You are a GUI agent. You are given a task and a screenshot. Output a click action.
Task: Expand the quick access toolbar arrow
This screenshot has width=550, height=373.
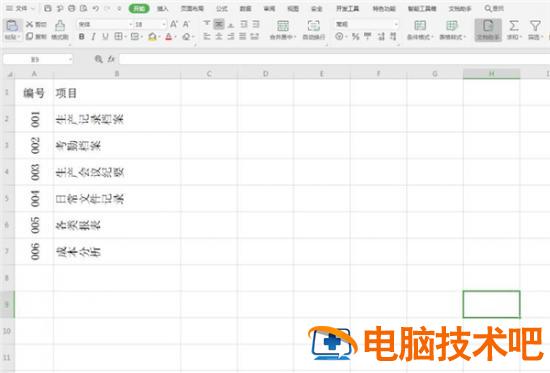pyautogui.click(x=119, y=8)
